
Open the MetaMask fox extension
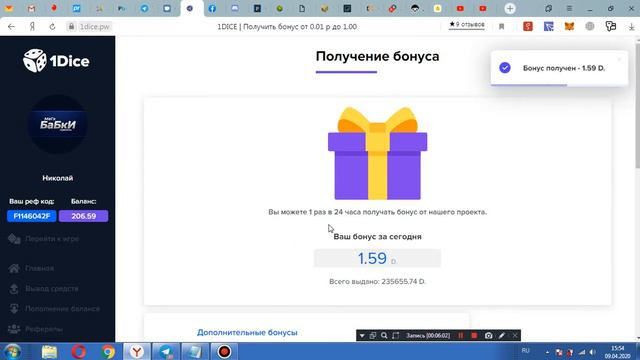pos(569,27)
